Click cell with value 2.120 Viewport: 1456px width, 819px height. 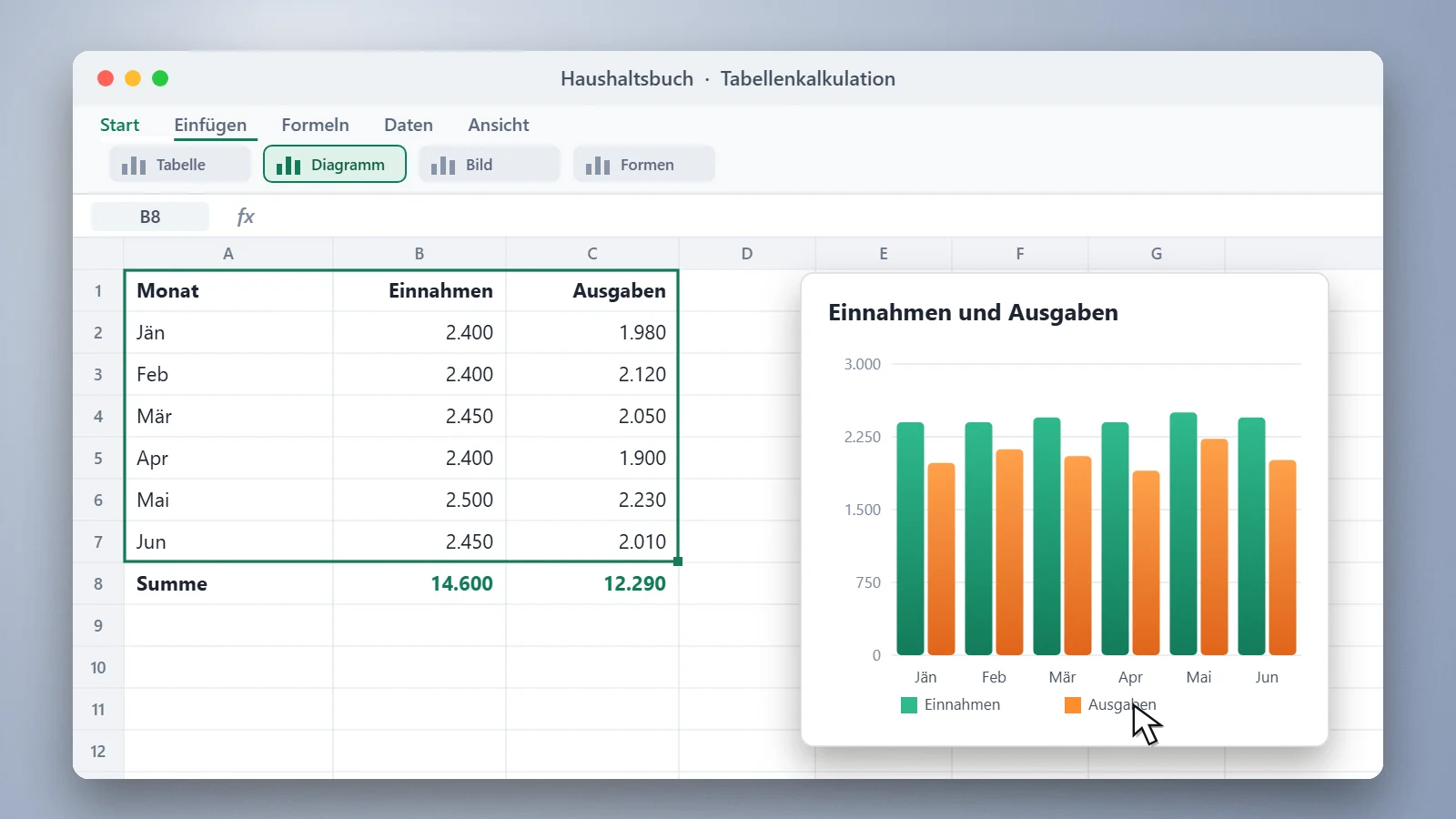coord(592,375)
